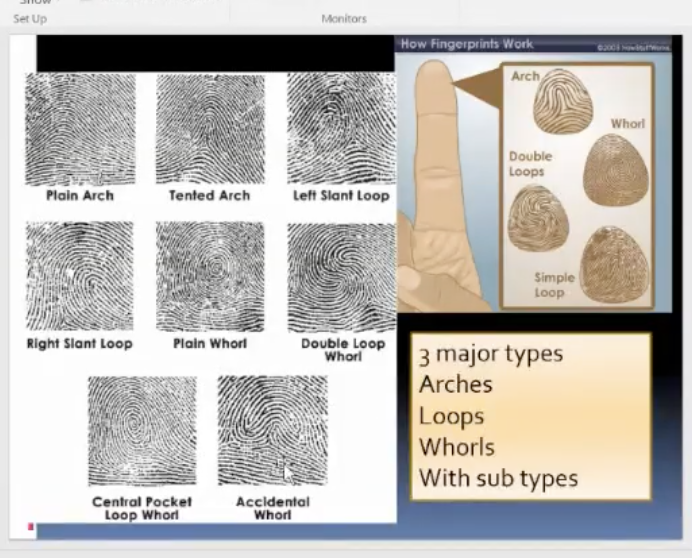Image resolution: width=692 pixels, height=558 pixels.
Task: Click the "Arch" label in the diagram
Action: 525,76
